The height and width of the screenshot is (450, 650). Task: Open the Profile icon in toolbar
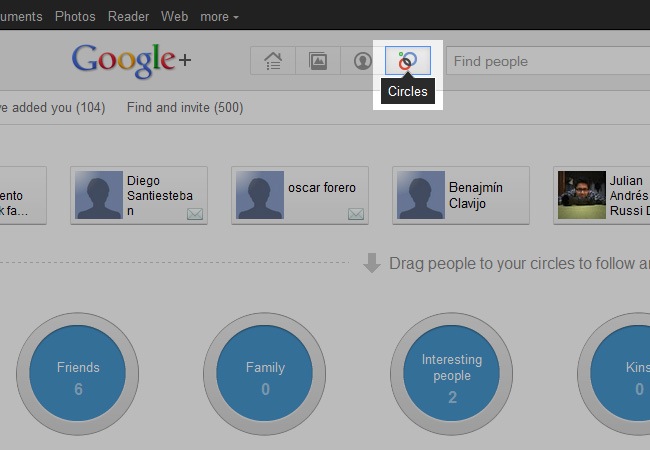pyautogui.click(x=362, y=61)
